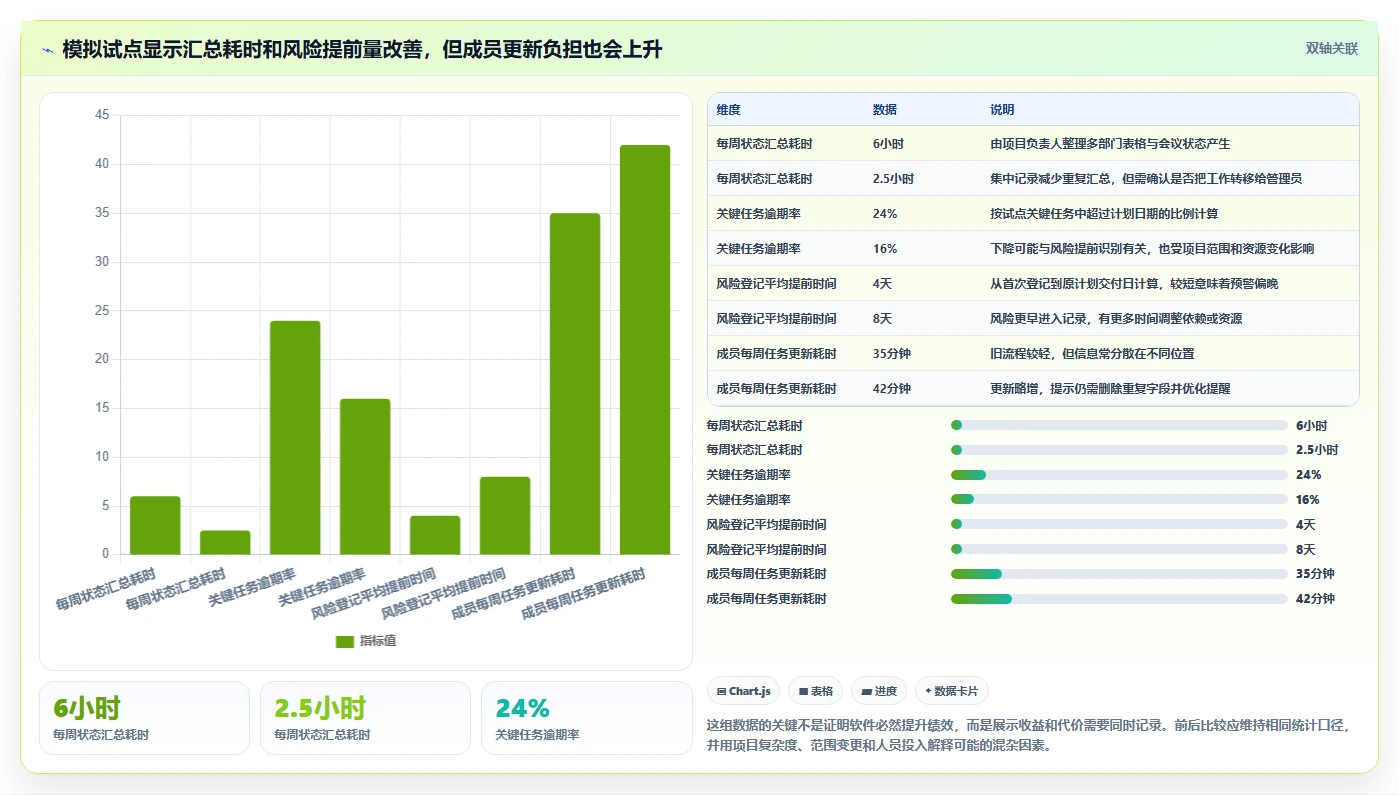Click the 24% data card
Viewport: 1399px width, 795px height.
(586, 718)
